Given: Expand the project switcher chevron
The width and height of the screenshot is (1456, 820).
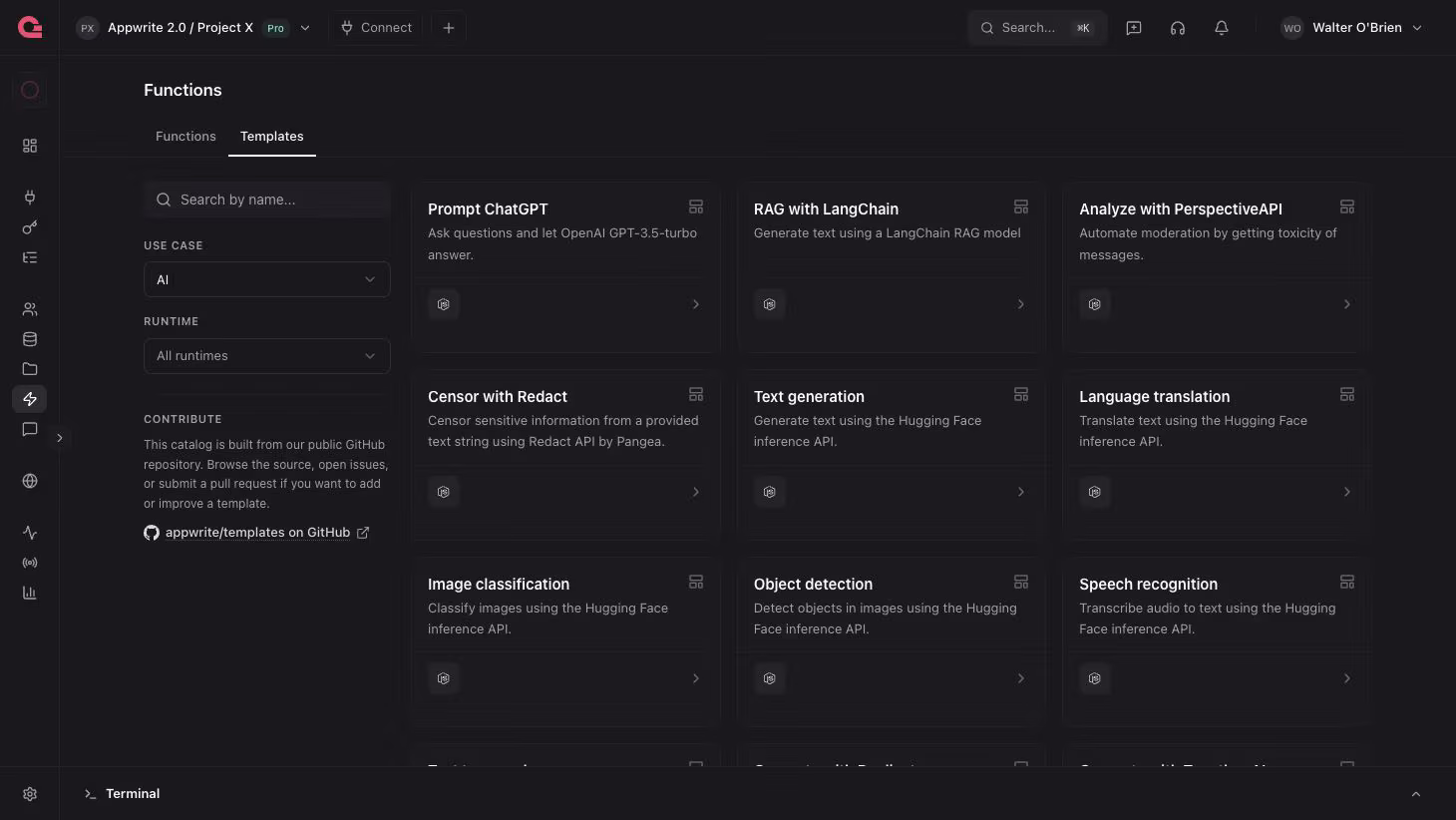Looking at the screenshot, I should tap(305, 28).
